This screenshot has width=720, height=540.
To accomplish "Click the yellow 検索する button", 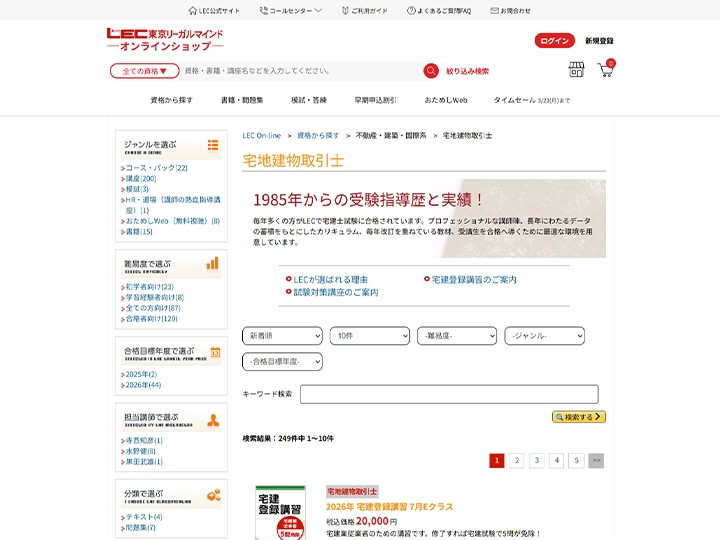I will pos(579,417).
